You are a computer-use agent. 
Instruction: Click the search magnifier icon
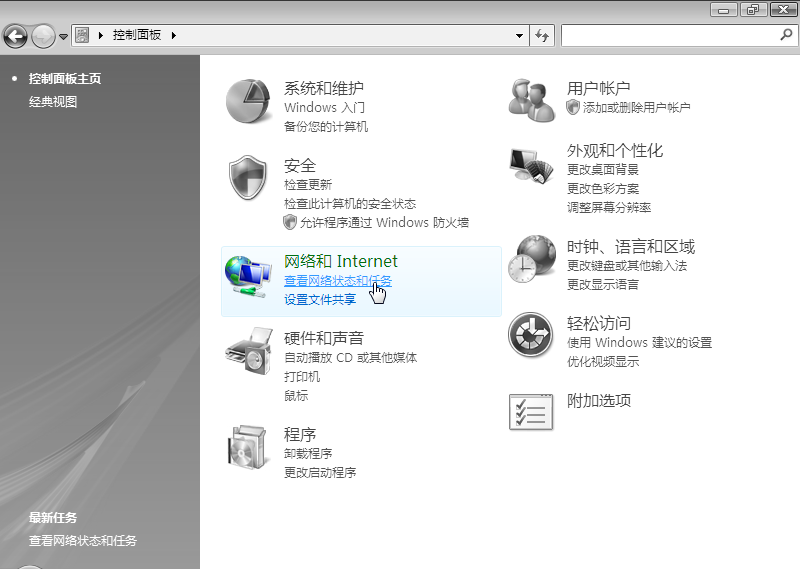point(786,35)
